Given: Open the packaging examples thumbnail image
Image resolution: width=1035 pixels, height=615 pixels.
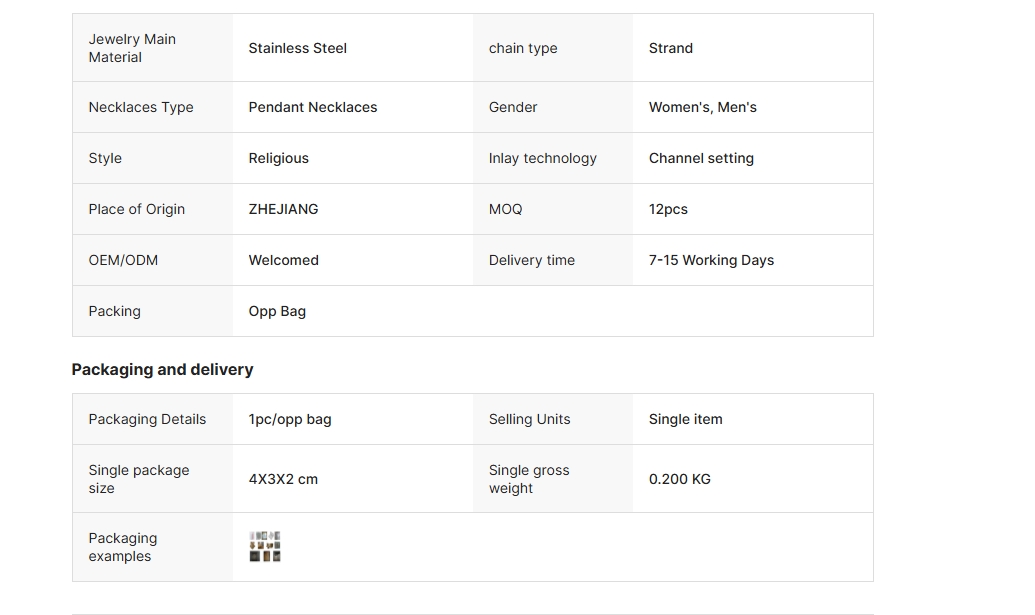Looking at the screenshot, I should tap(265, 547).
